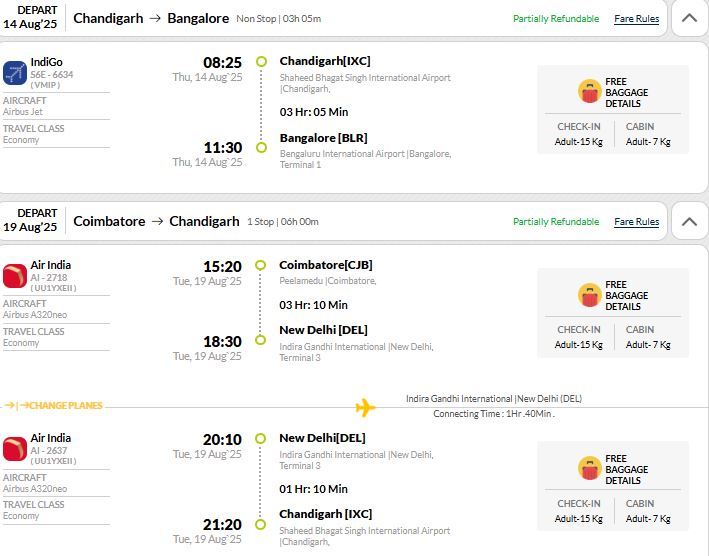
Task: Click the Air India logo for flight AI-2637
Action: click(x=15, y=449)
